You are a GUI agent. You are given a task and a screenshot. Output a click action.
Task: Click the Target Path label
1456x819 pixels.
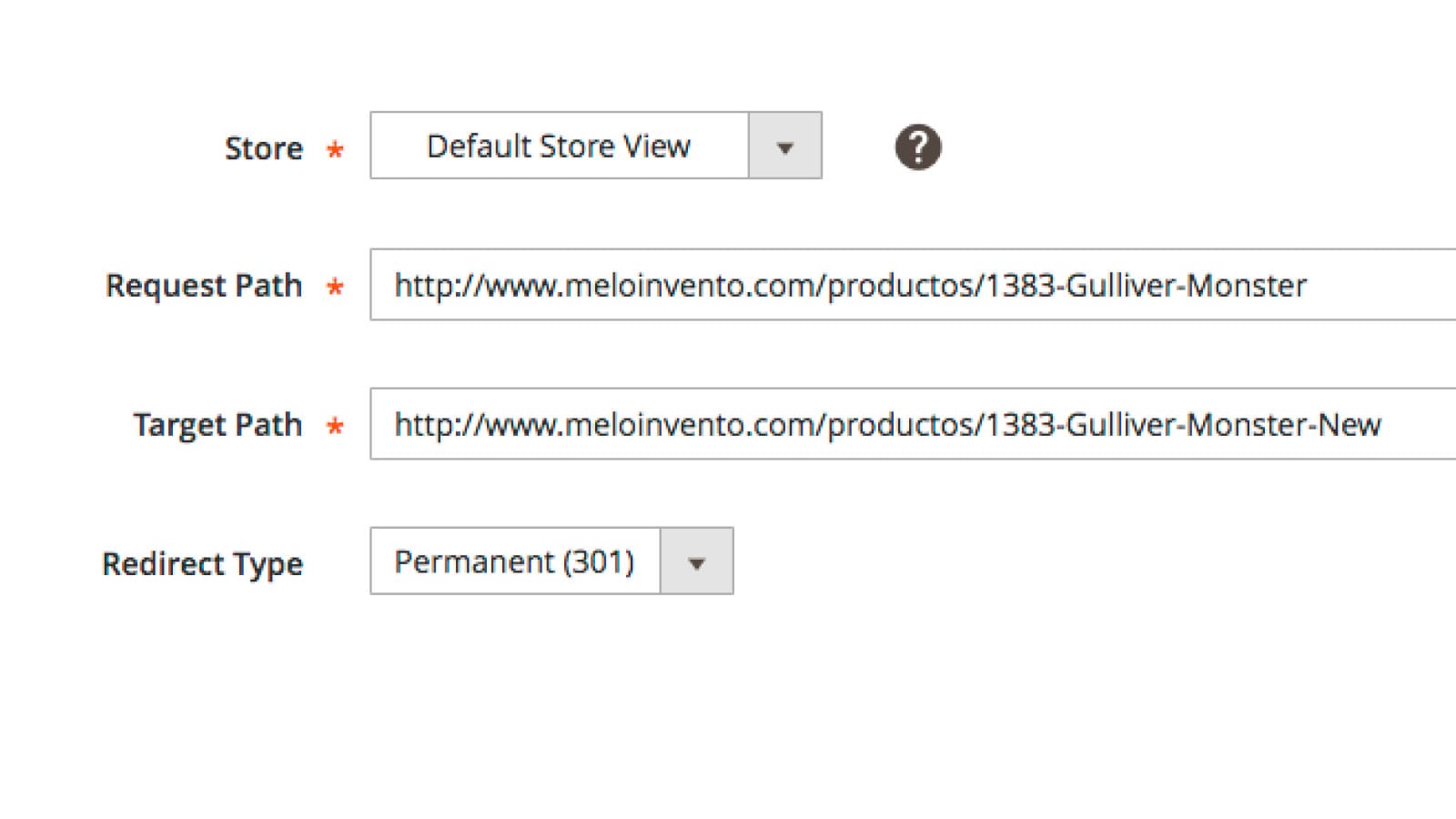[217, 425]
